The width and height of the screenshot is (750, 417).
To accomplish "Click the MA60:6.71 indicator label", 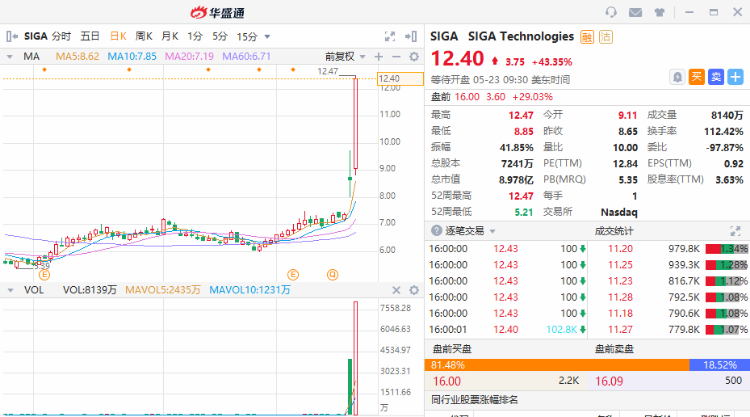I will pyautogui.click(x=246, y=56).
